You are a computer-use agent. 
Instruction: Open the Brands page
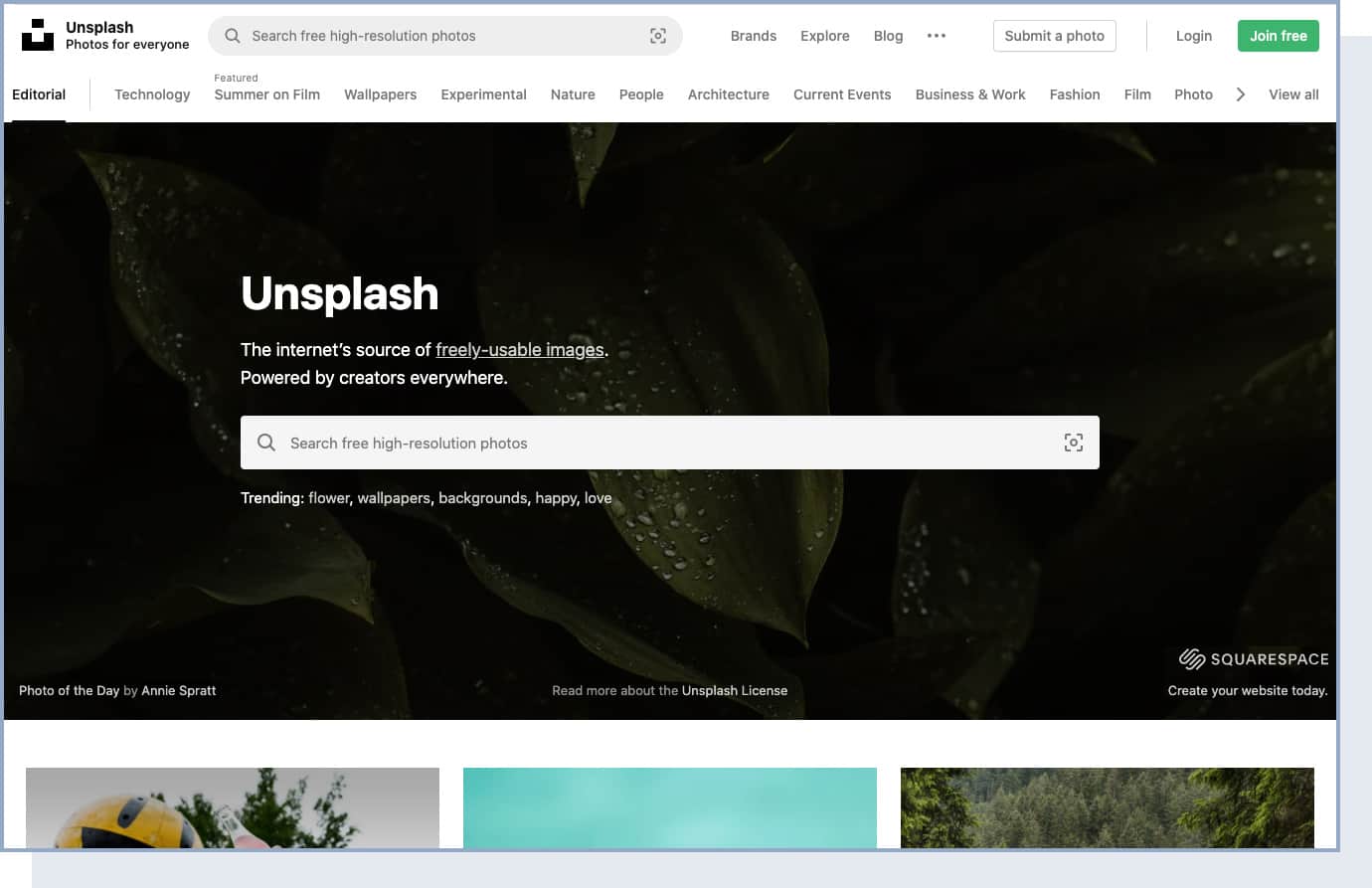(754, 36)
